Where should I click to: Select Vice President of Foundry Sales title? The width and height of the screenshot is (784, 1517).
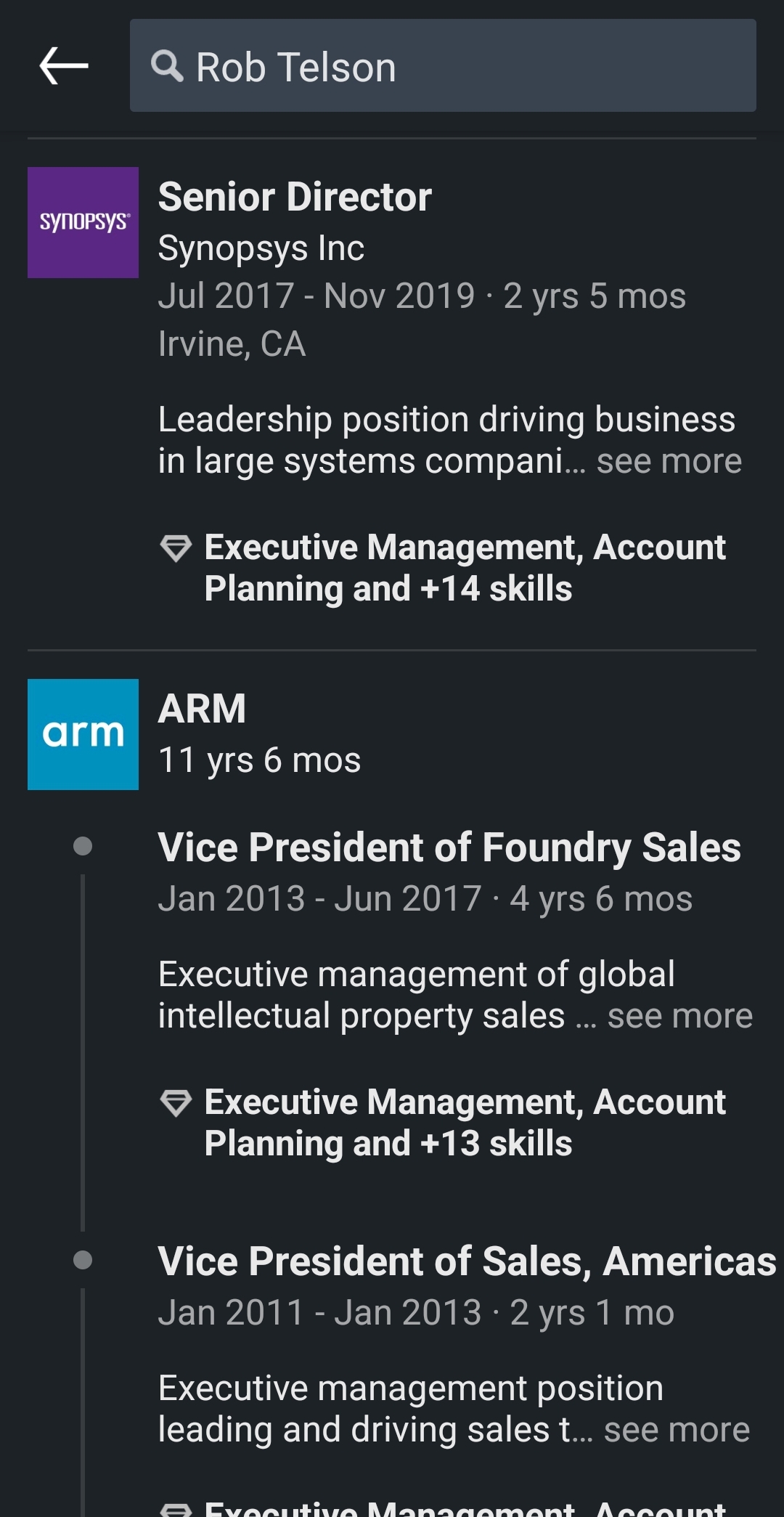coord(449,847)
